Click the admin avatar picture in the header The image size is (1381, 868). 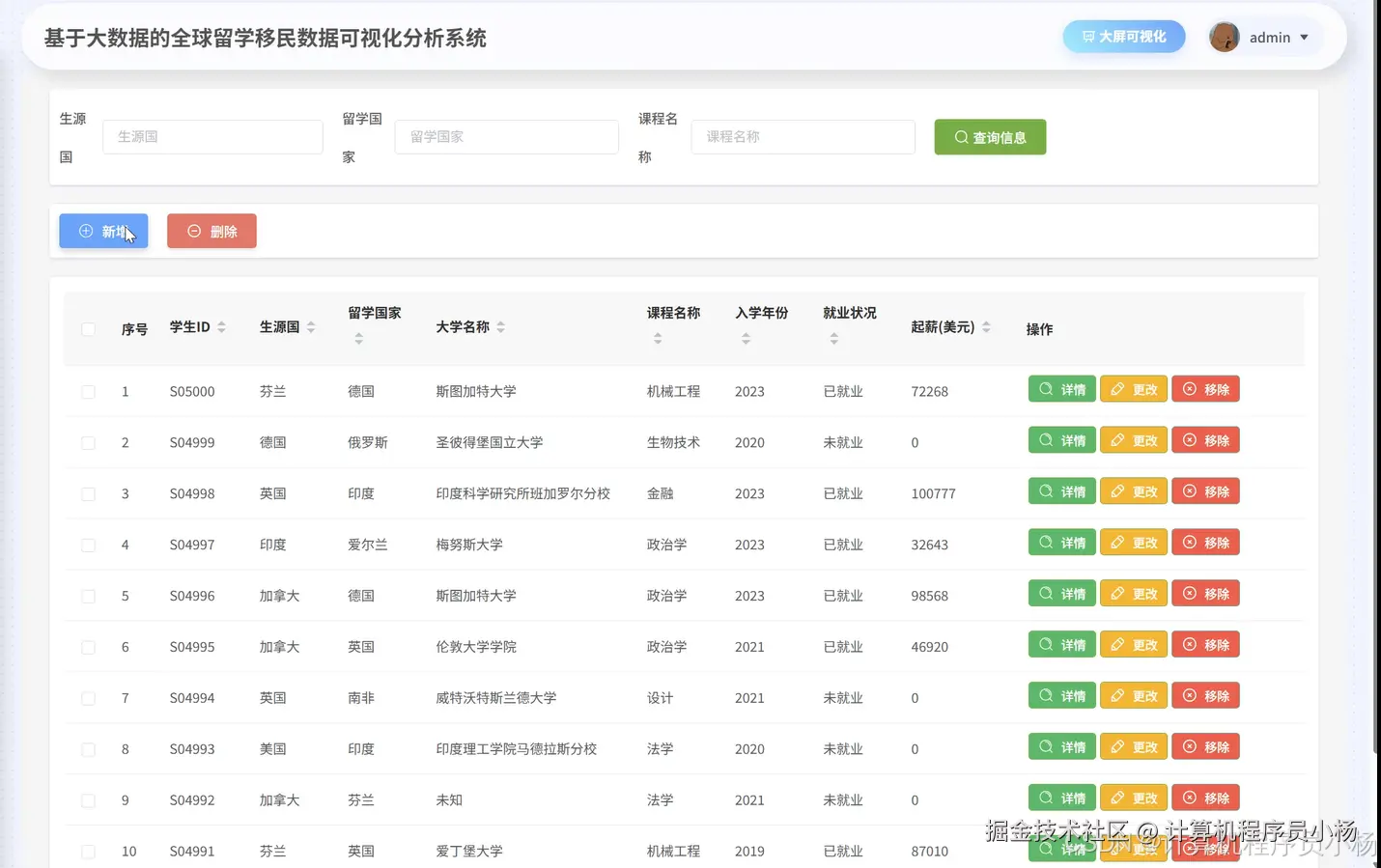click(x=1224, y=36)
